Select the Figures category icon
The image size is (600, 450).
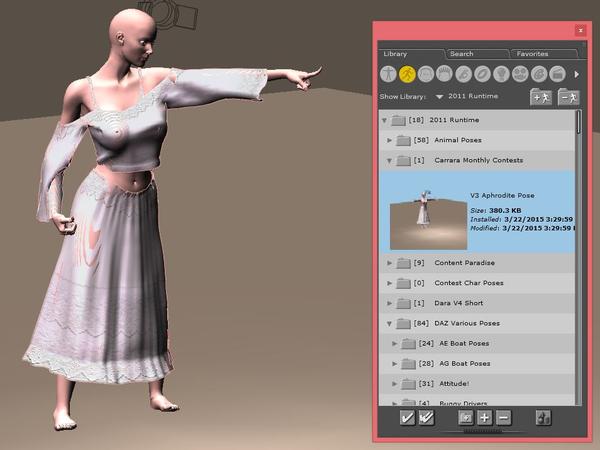(x=388, y=73)
